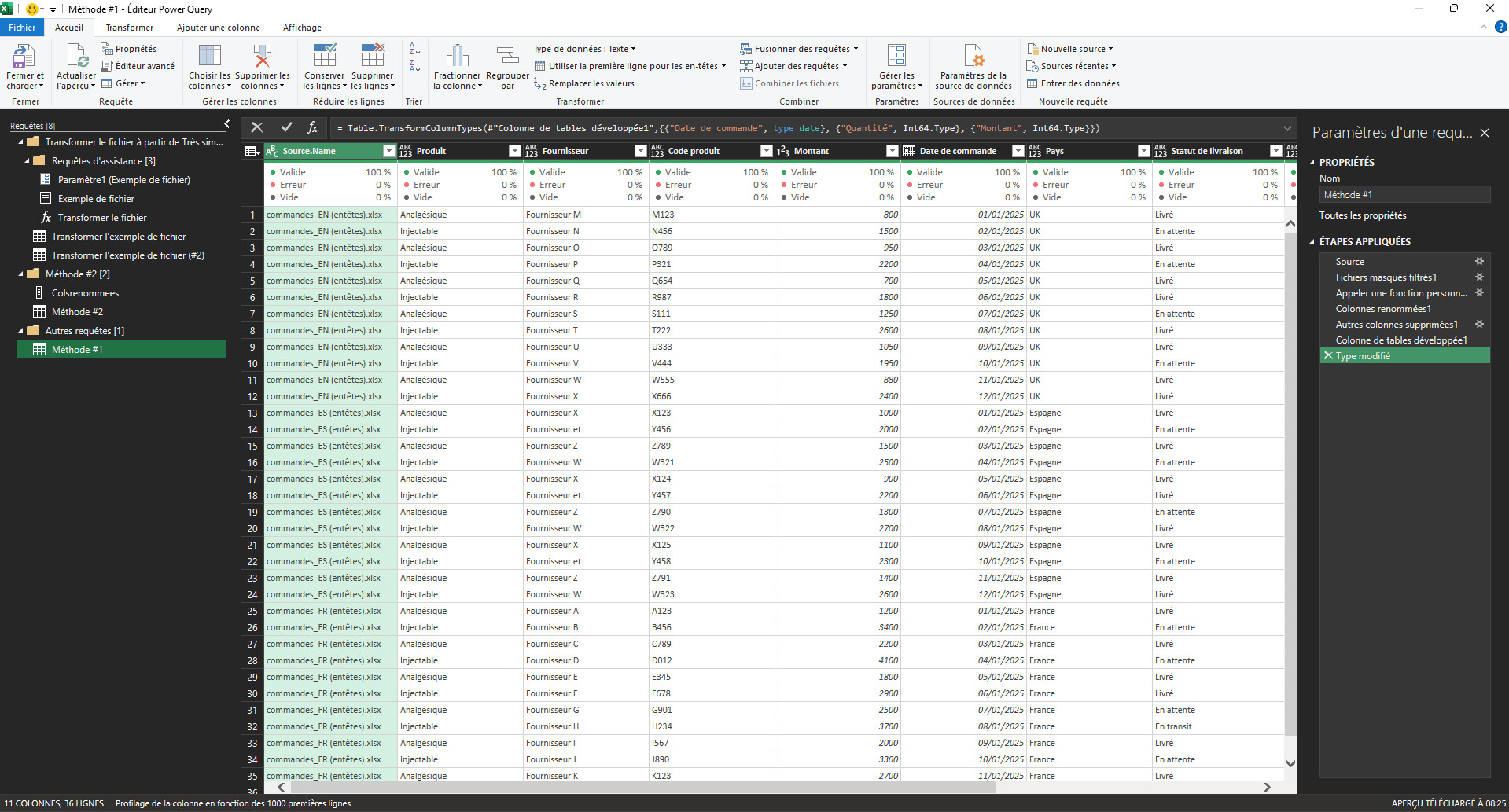This screenshot has height=812, width=1509.
Task: Click the gear icon beside Source step
Action: [1479, 262]
